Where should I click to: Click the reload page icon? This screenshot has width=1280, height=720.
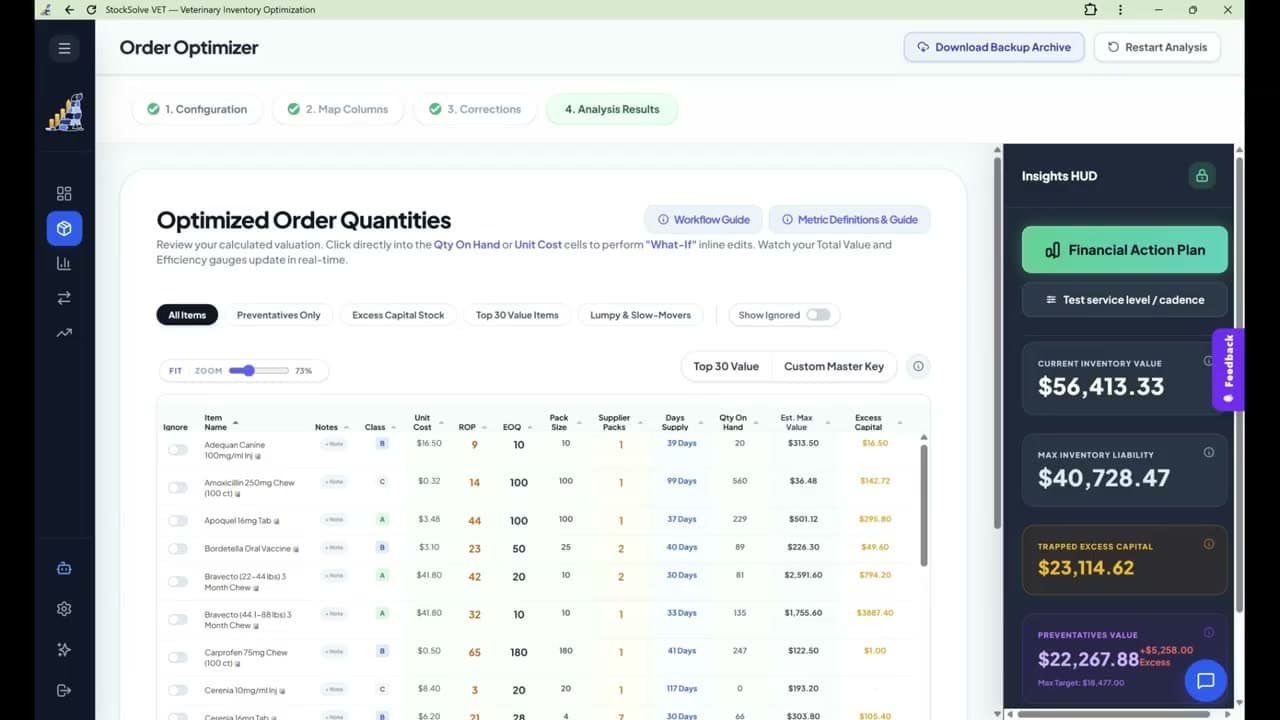click(91, 10)
